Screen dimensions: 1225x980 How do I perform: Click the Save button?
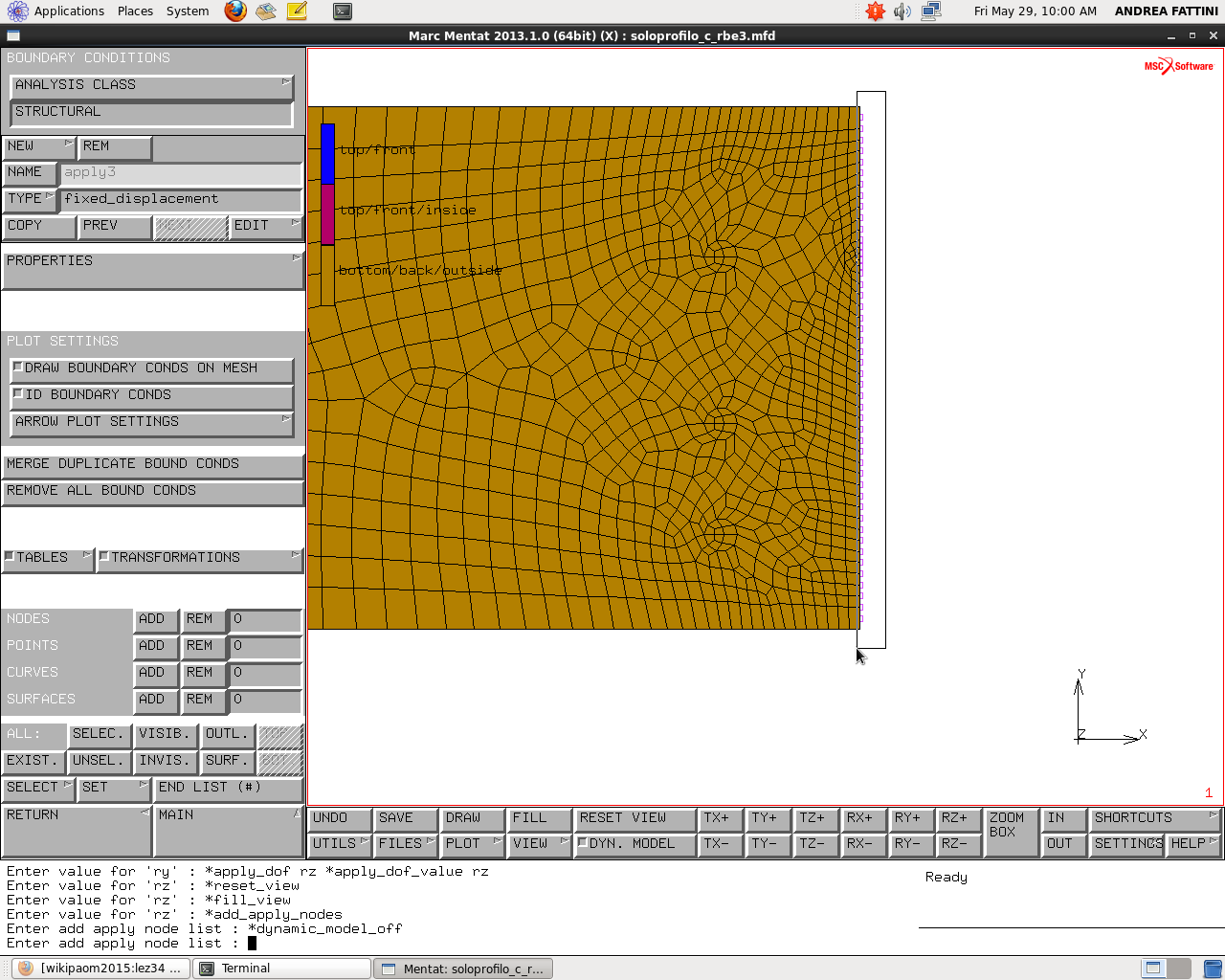coord(406,818)
